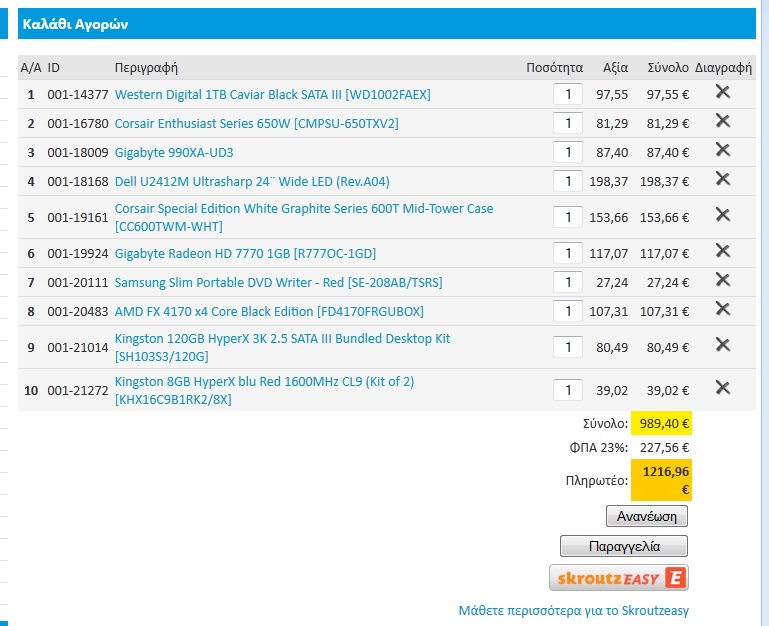
Task: Select the product ID 001-21272
Action: click(x=77, y=391)
